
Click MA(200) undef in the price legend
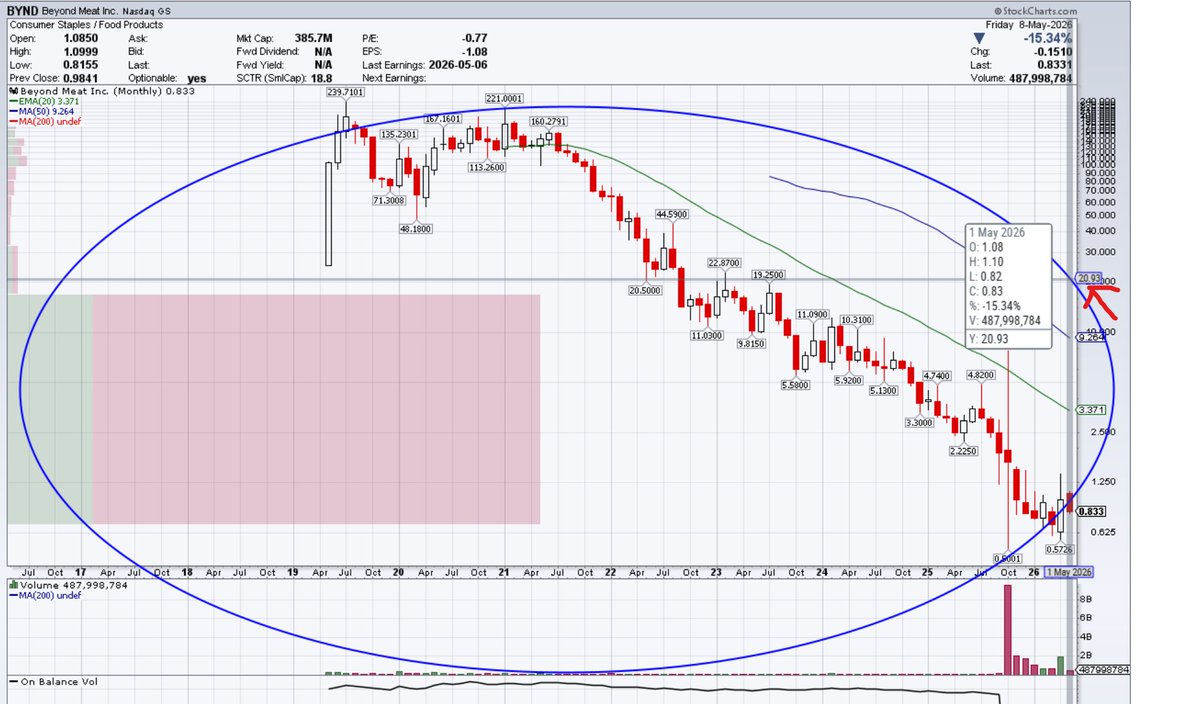(44, 121)
